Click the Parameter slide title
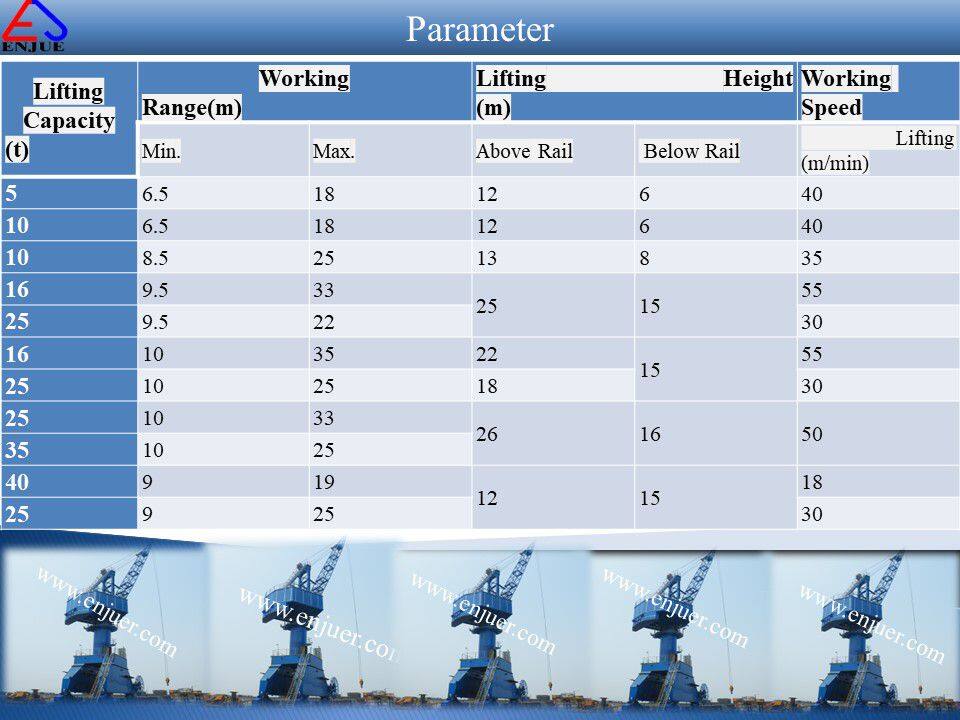This screenshot has width=960, height=720. 479,29
